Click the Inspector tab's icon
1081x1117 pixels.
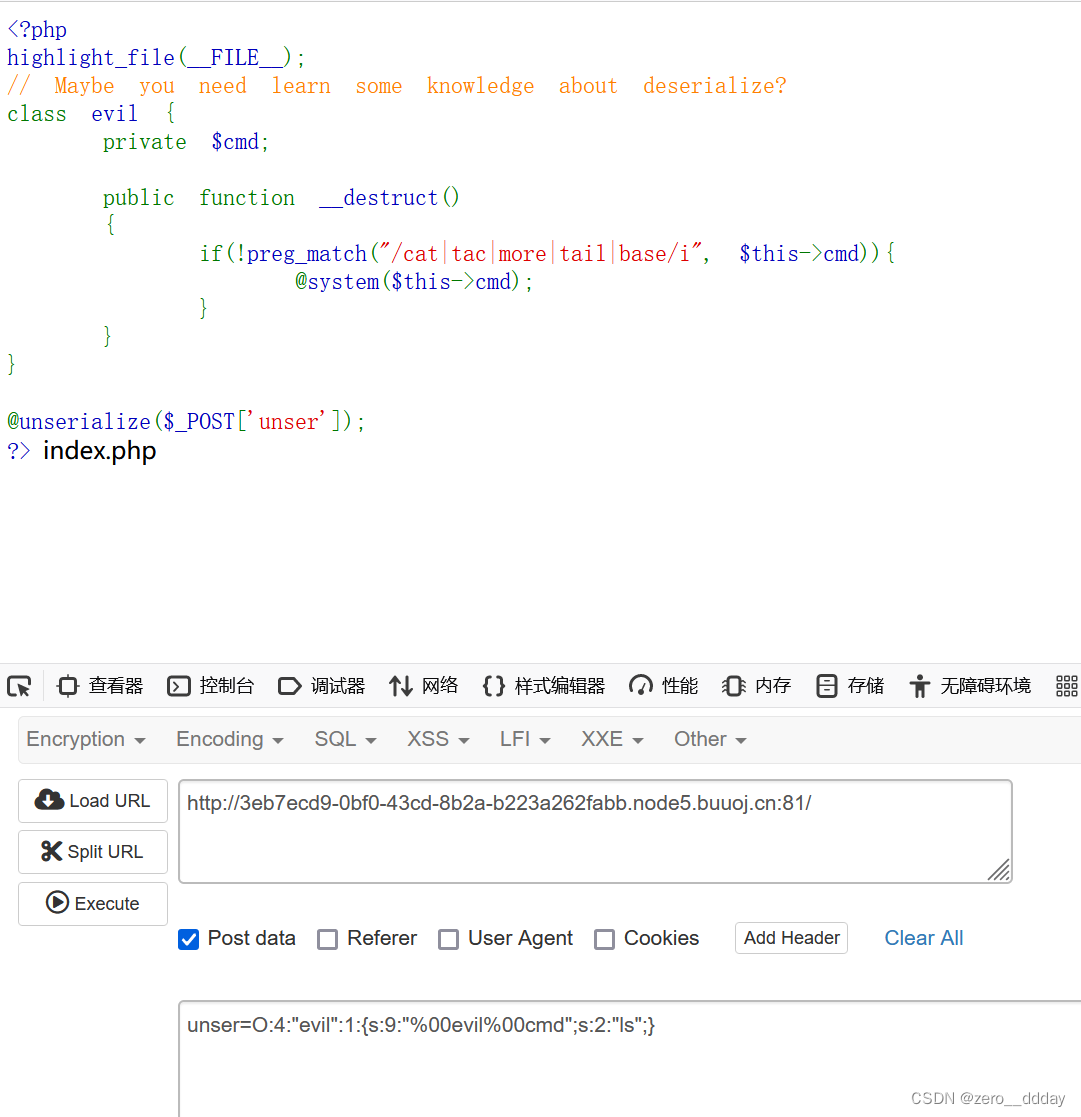coord(68,686)
